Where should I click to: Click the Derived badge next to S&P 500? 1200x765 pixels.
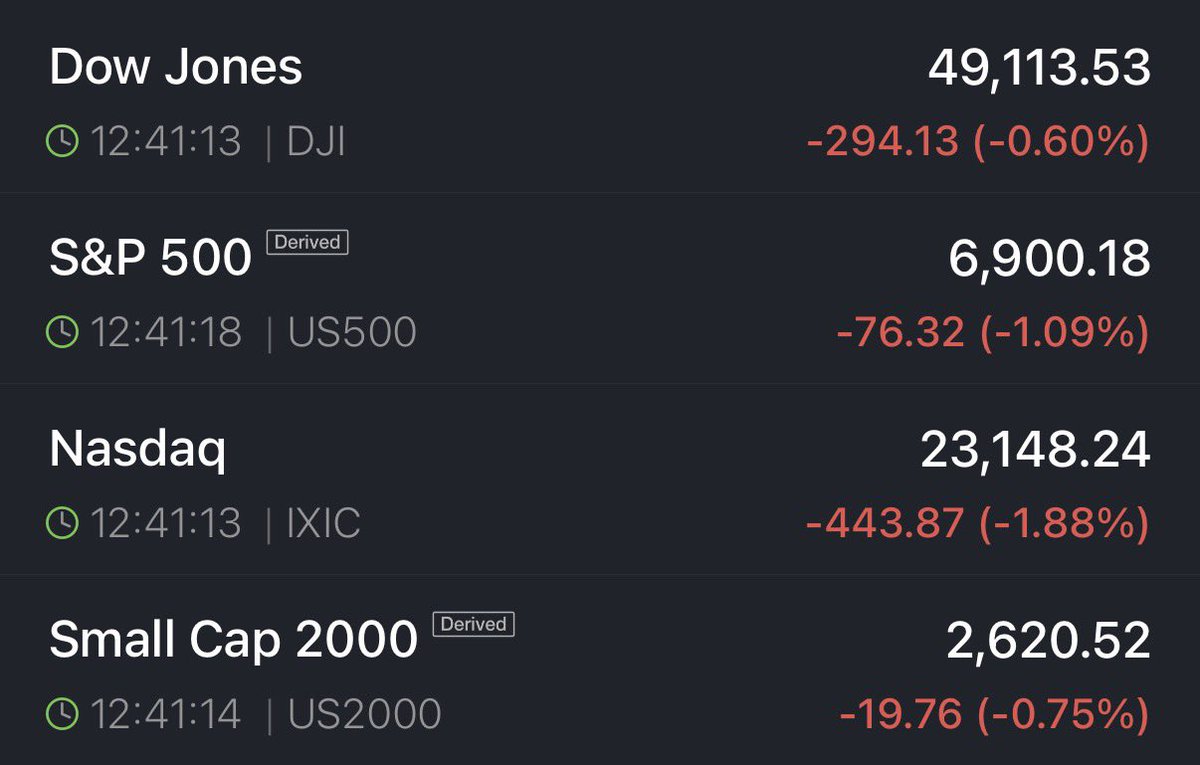[x=307, y=242]
